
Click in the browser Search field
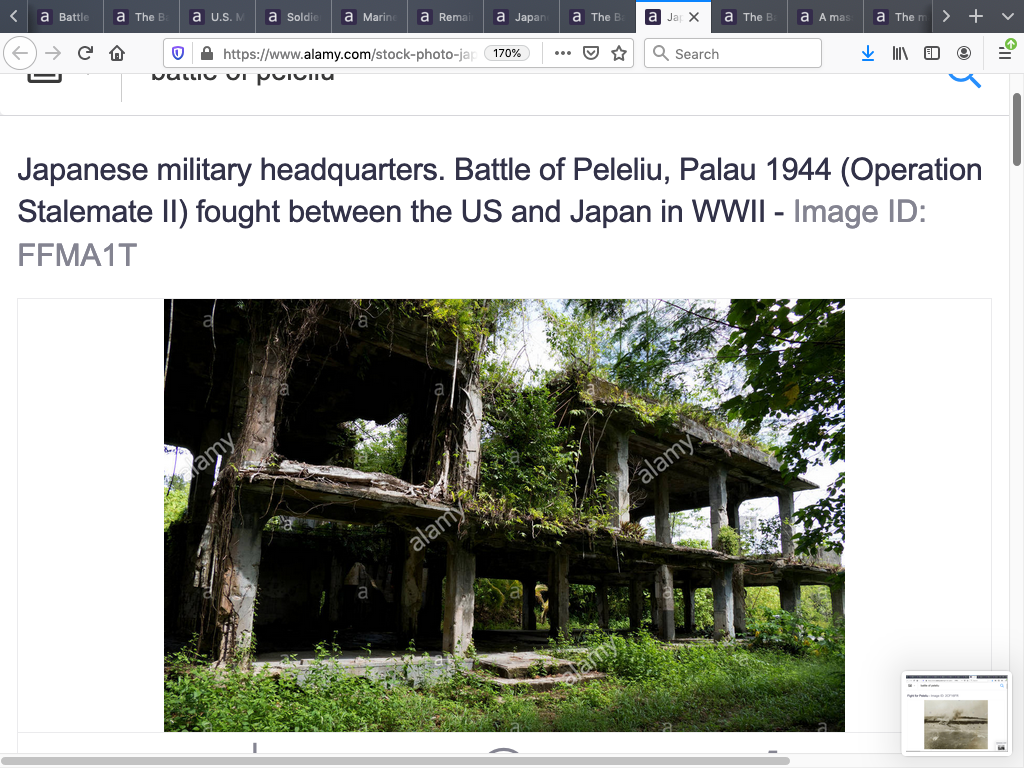click(x=740, y=54)
